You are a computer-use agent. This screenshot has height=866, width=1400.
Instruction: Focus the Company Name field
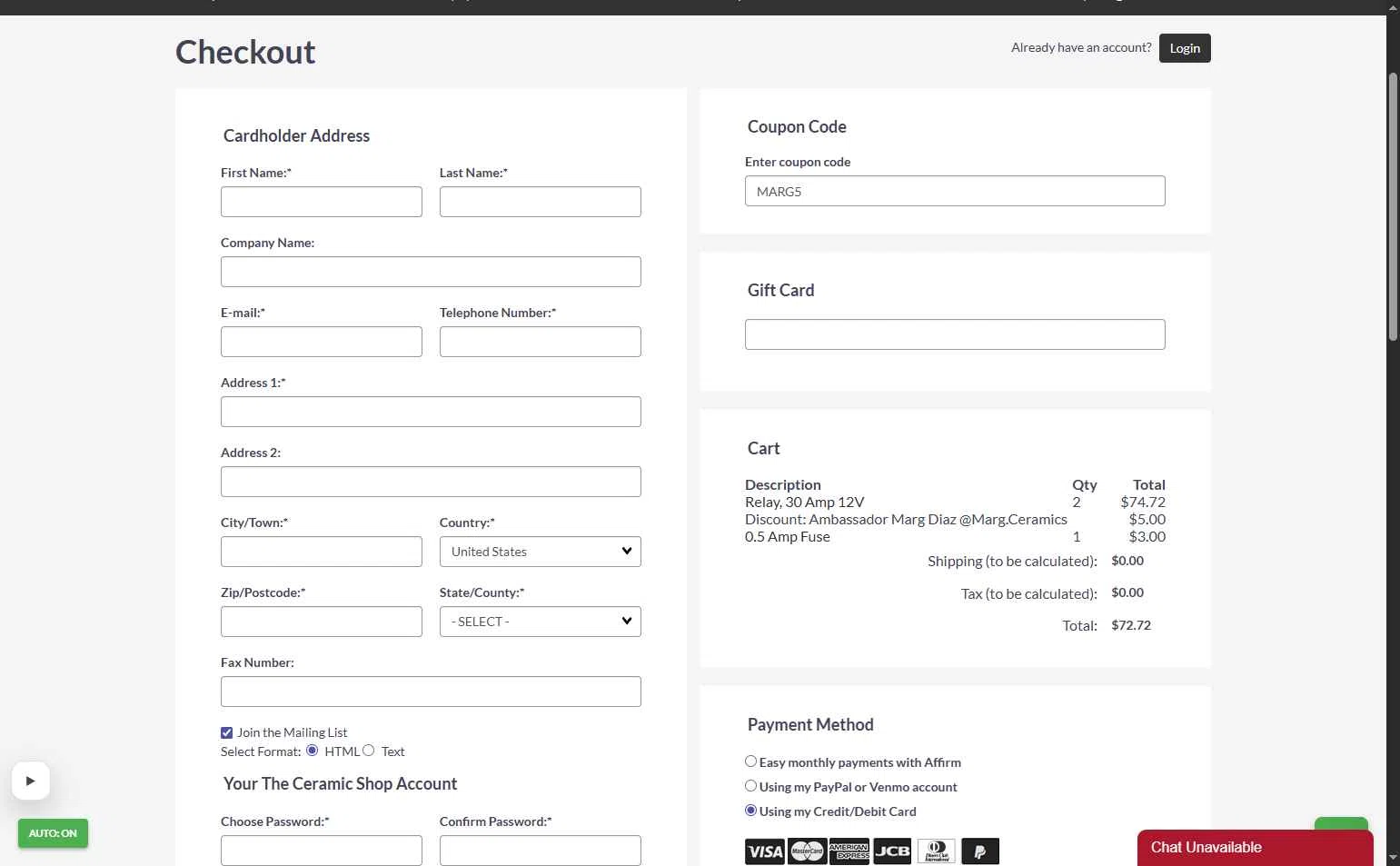tap(431, 272)
